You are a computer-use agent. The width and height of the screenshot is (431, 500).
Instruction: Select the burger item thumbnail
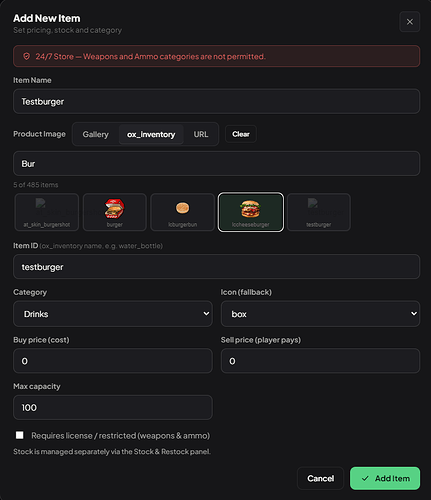pos(115,212)
